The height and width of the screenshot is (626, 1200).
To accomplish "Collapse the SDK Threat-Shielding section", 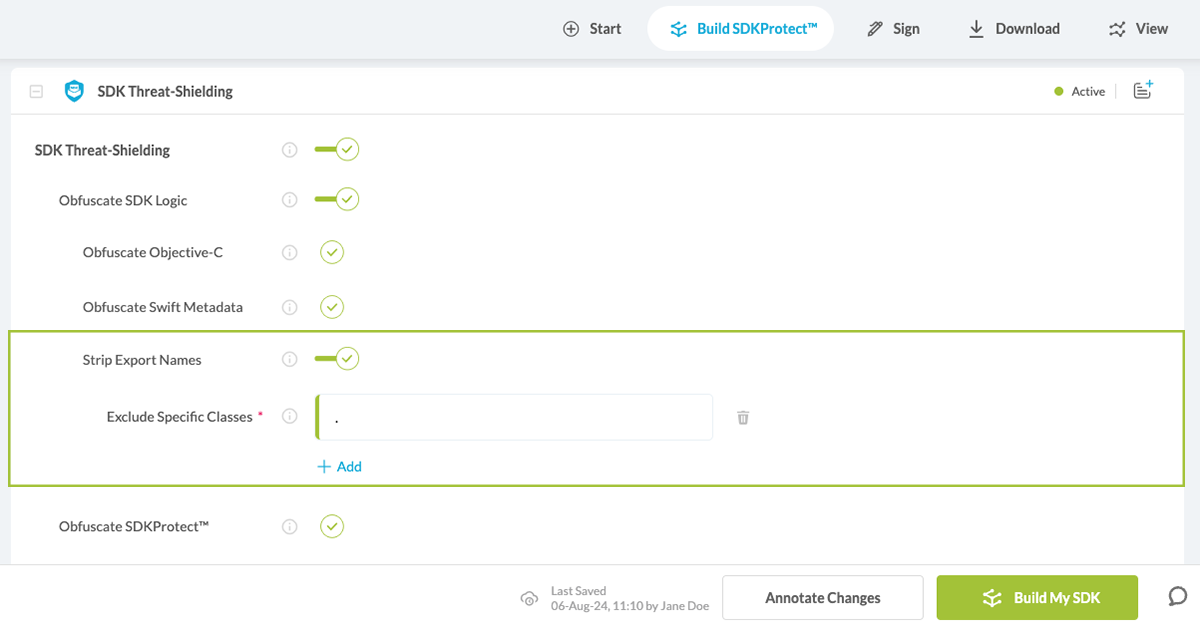I will pyautogui.click(x=36, y=91).
